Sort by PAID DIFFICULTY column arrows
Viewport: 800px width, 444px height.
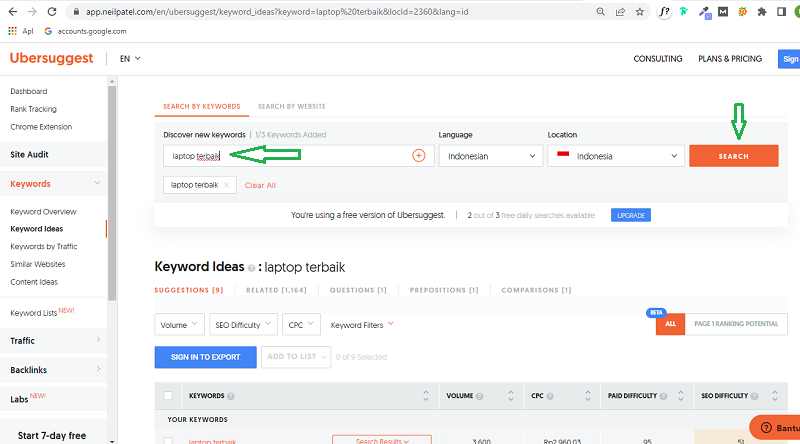[681, 396]
